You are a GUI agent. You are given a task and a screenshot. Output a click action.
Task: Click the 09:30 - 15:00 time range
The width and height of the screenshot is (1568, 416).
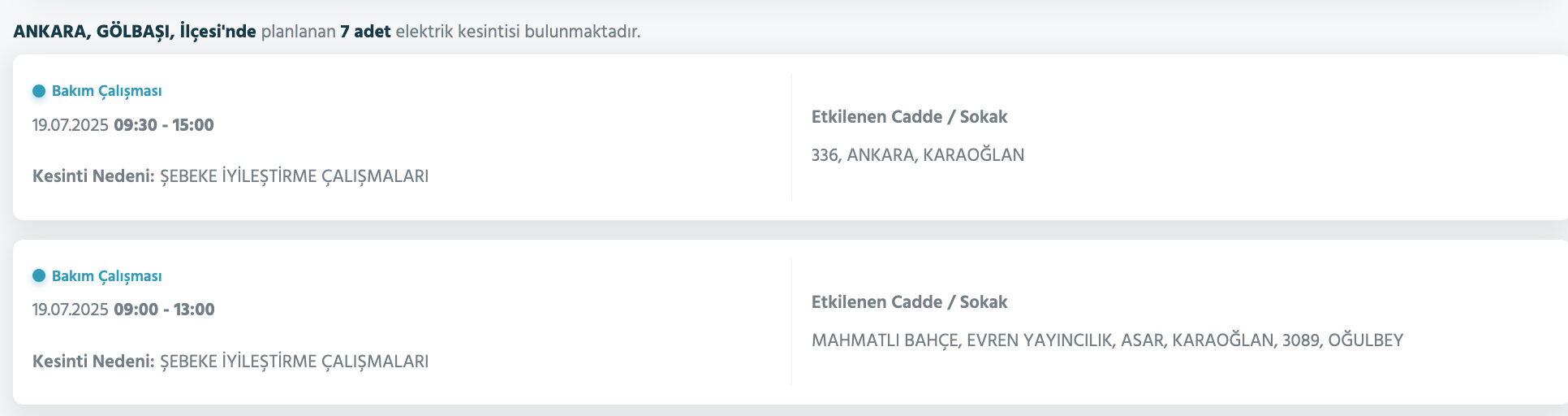coord(164,125)
